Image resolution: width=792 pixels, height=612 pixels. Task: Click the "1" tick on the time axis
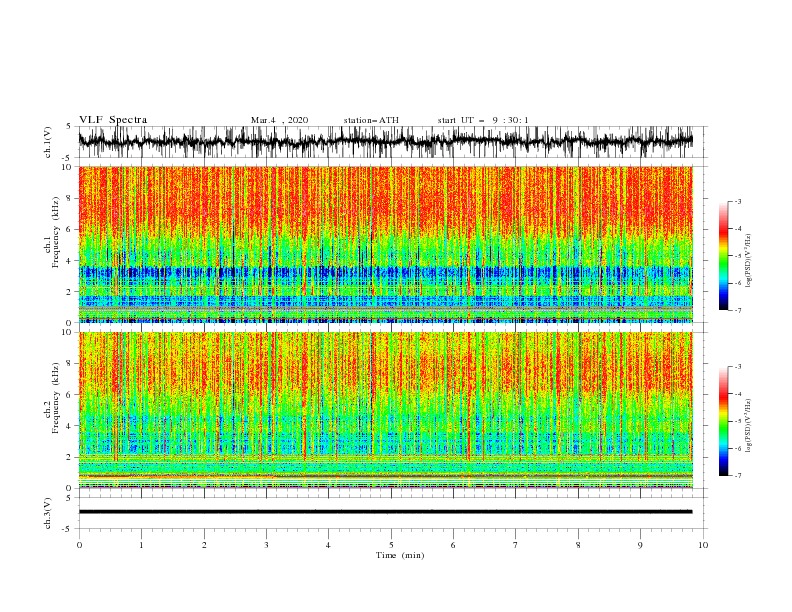tap(141, 545)
